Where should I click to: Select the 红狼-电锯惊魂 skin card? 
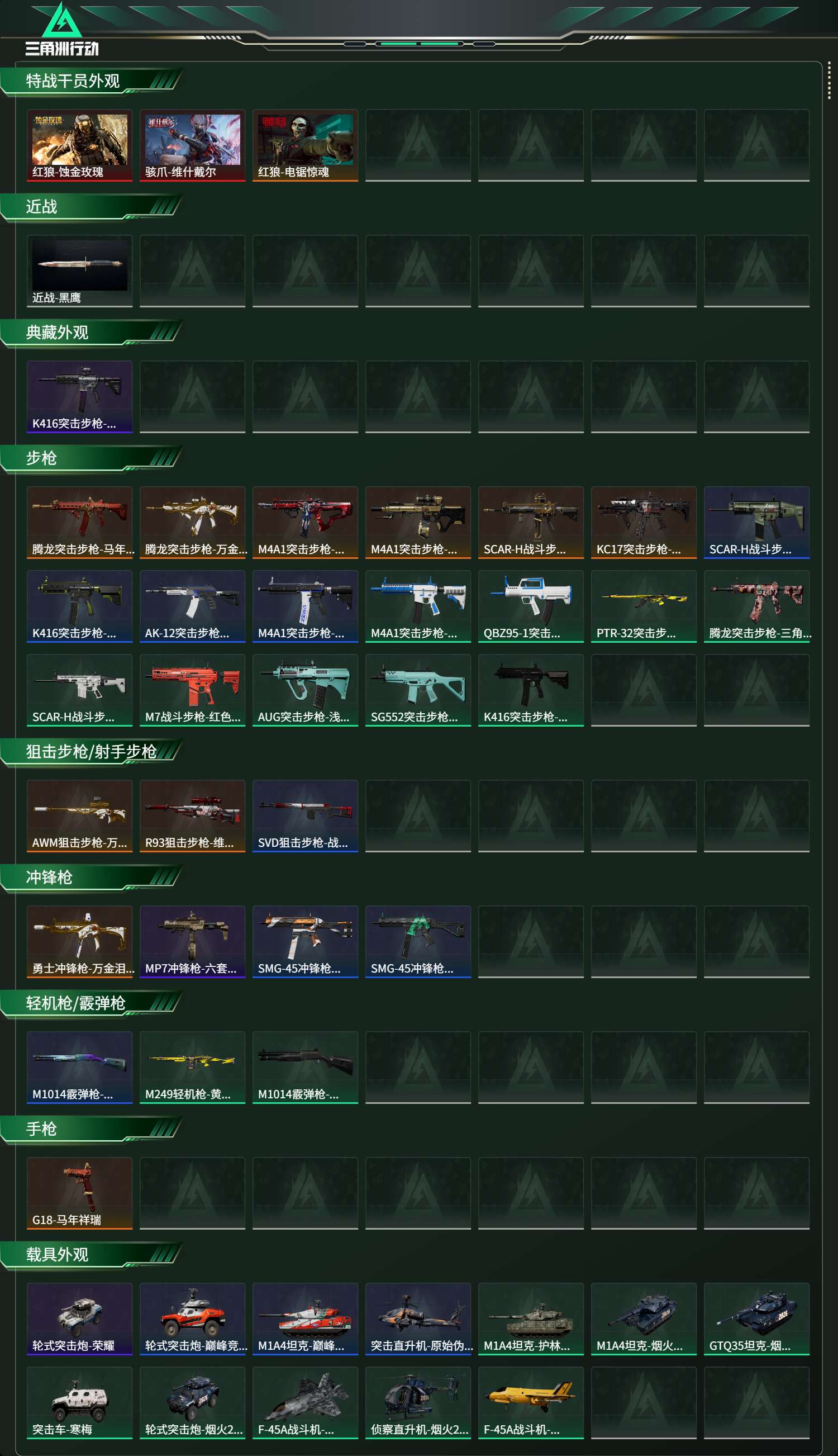305,146
